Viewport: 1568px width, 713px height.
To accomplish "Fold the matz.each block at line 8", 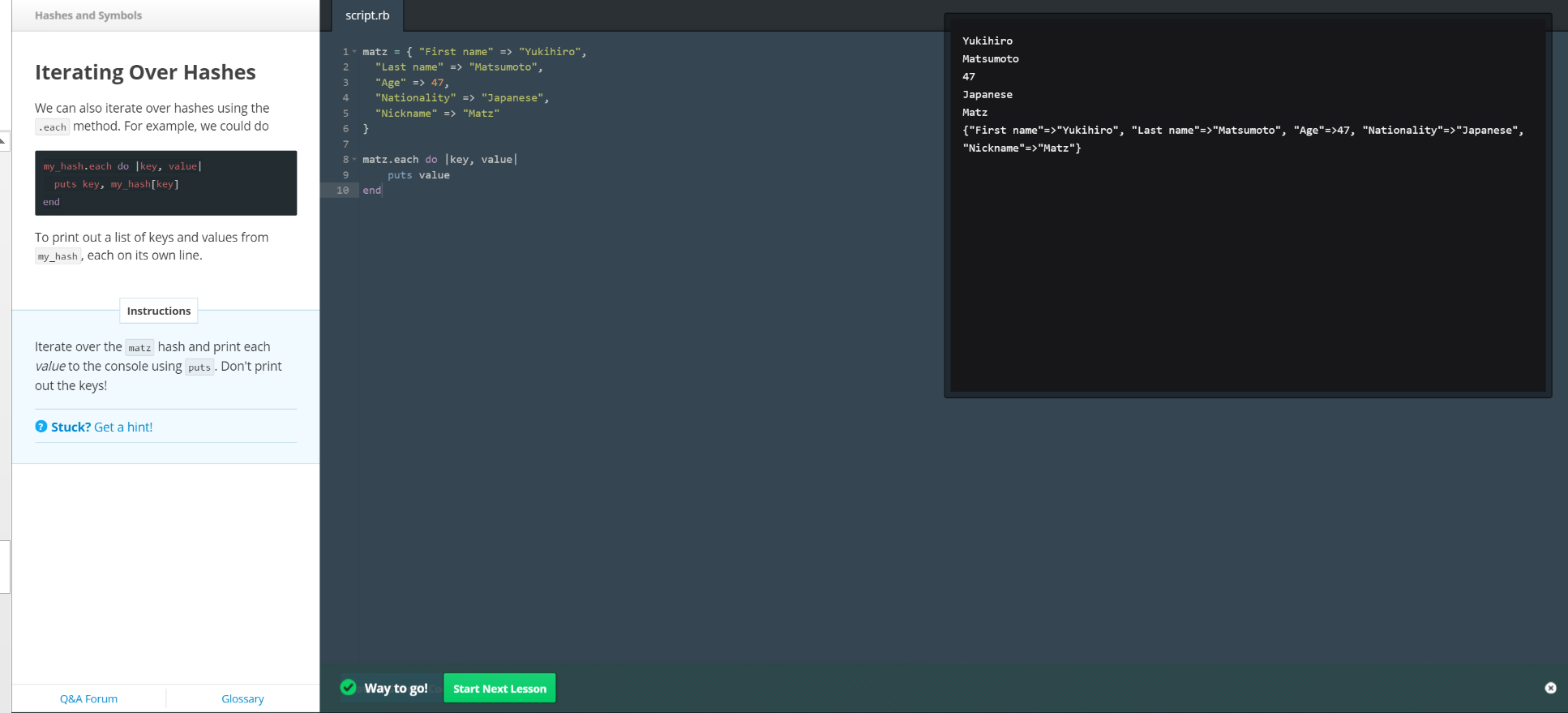I will [354, 160].
